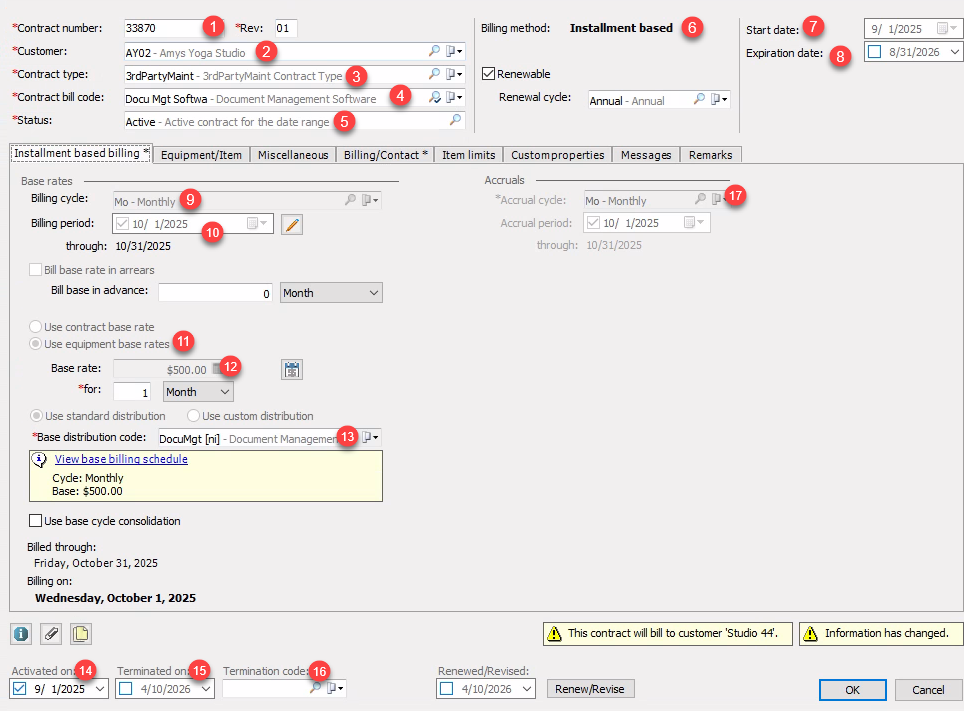Click Billing cycle magnifier icon
The height and width of the screenshot is (711, 964).
pyautogui.click(x=350, y=199)
